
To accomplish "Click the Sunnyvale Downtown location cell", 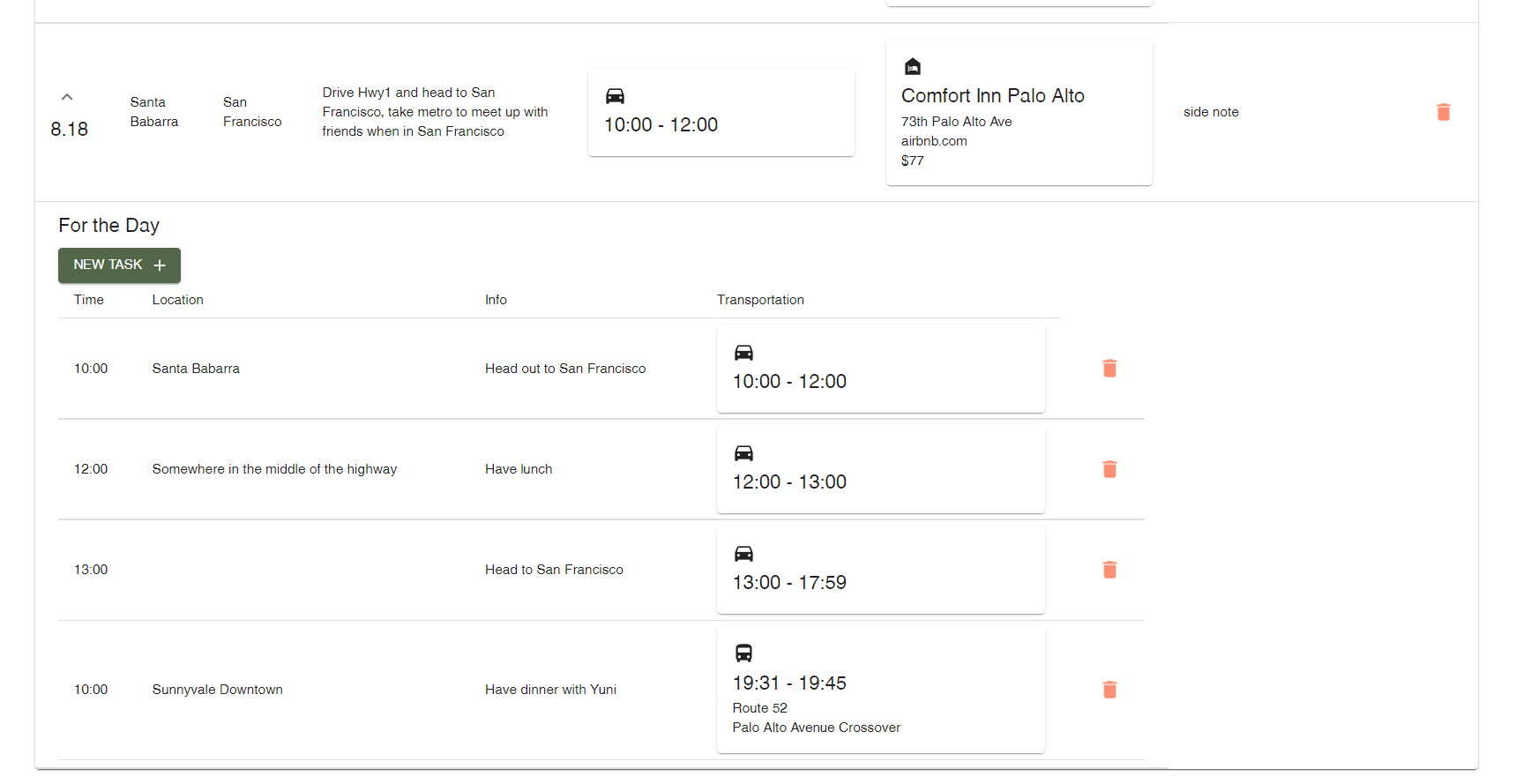I will [217, 690].
